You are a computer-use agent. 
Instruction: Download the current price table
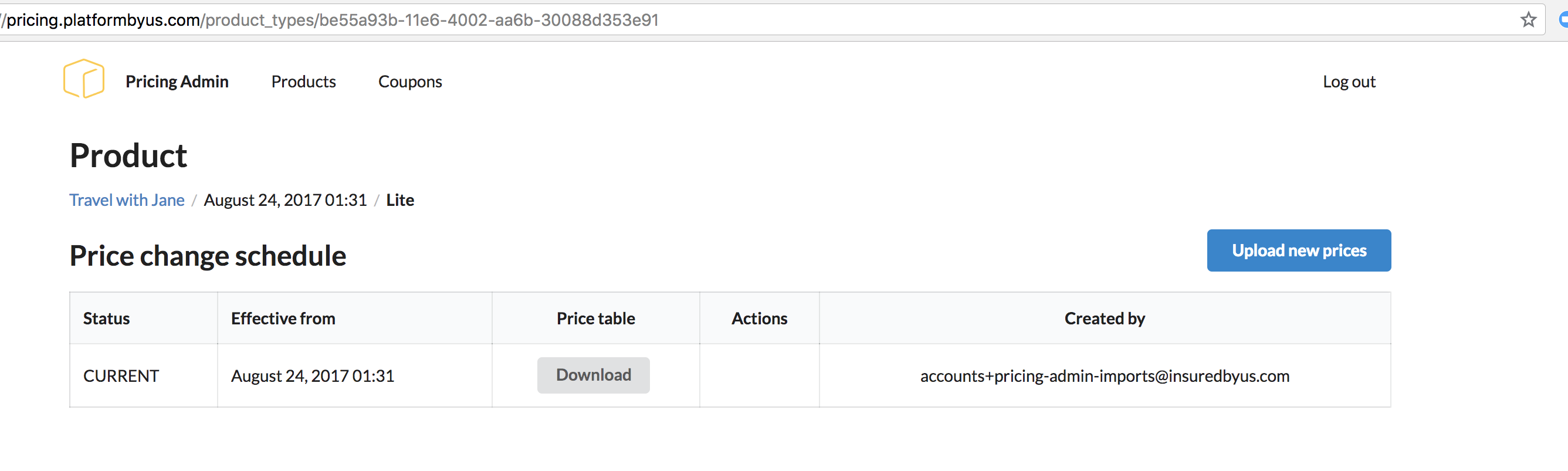(x=593, y=375)
